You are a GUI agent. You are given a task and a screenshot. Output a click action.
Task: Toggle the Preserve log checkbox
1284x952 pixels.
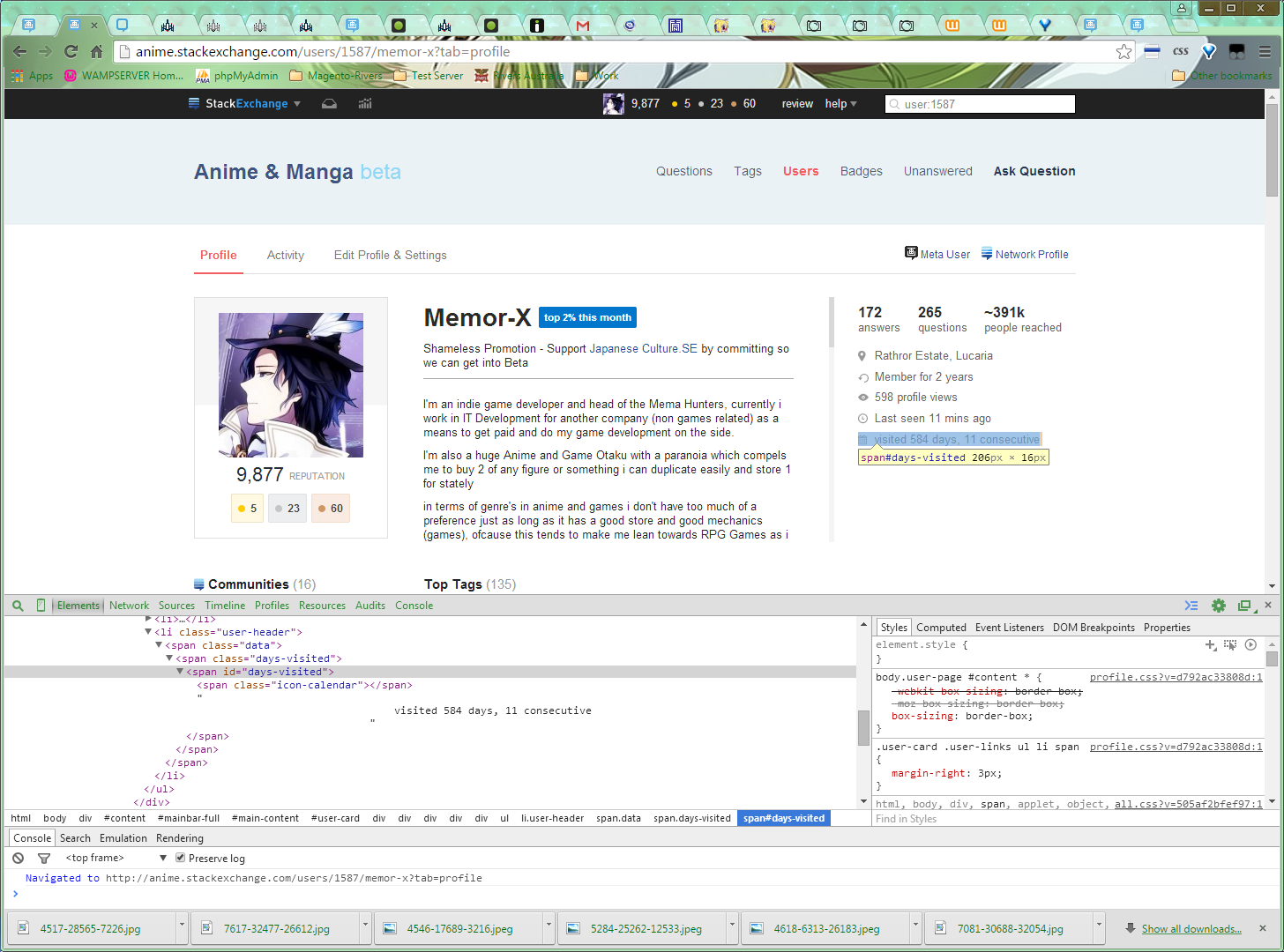click(181, 858)
